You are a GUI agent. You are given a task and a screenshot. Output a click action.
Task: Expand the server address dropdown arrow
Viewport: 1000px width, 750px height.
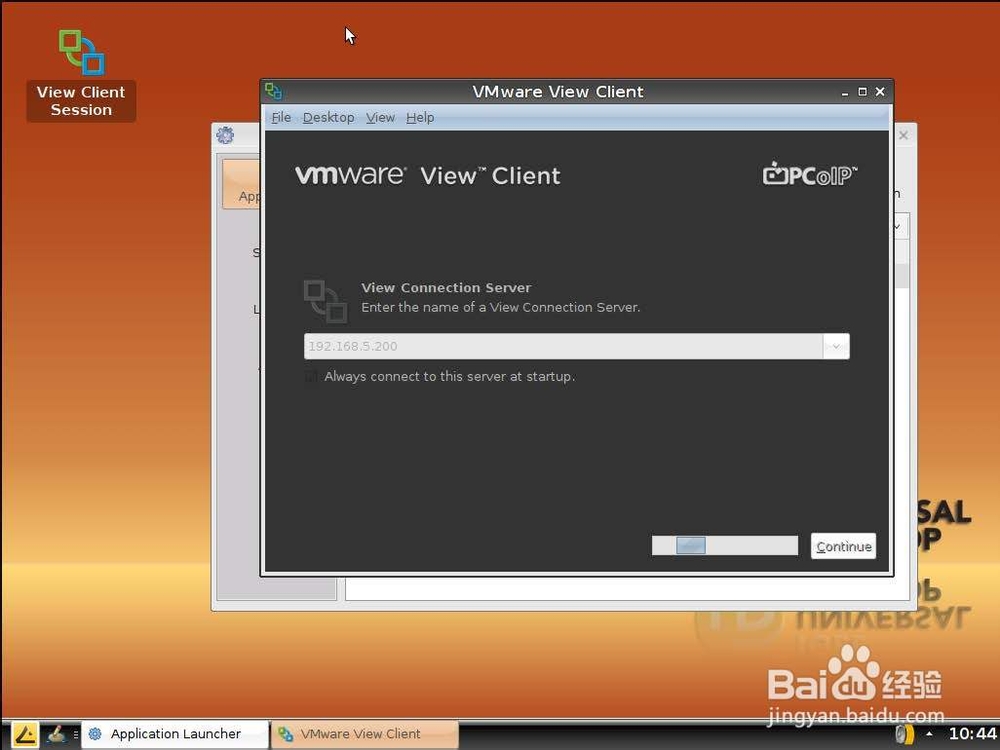click(x=835, y=346)
